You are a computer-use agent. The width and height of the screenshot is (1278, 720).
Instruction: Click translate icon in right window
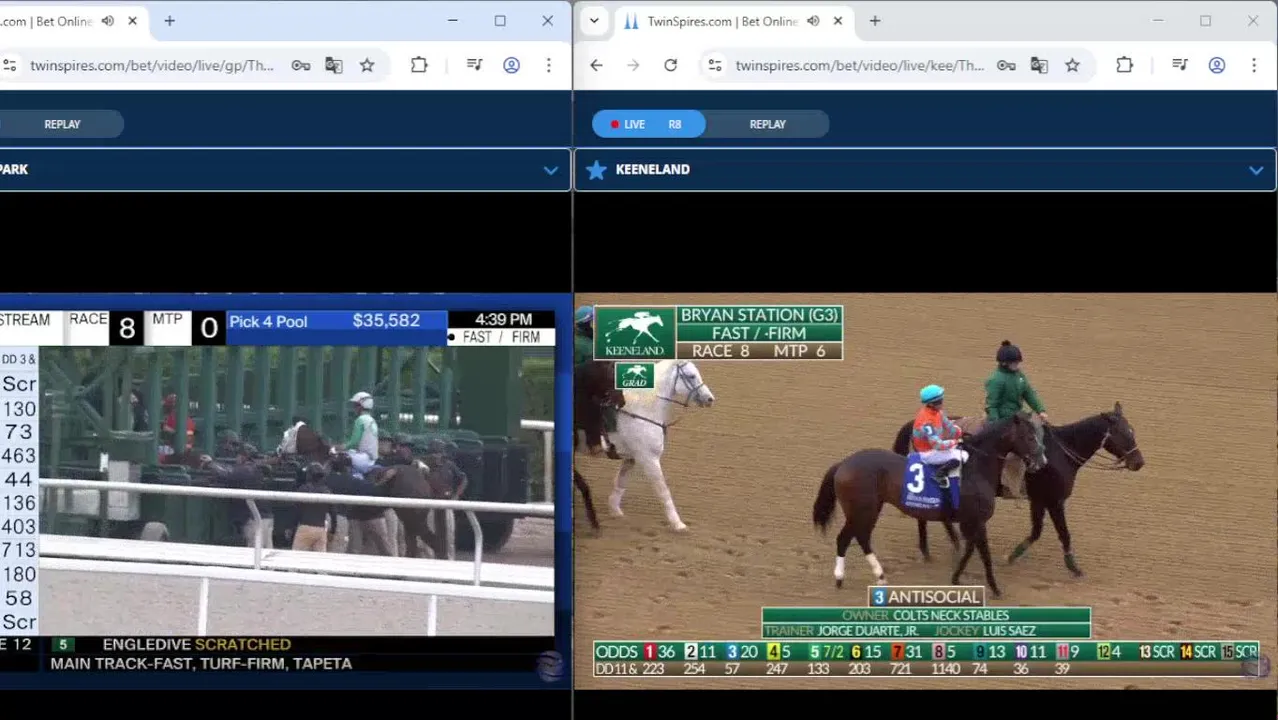point(1039,65)
